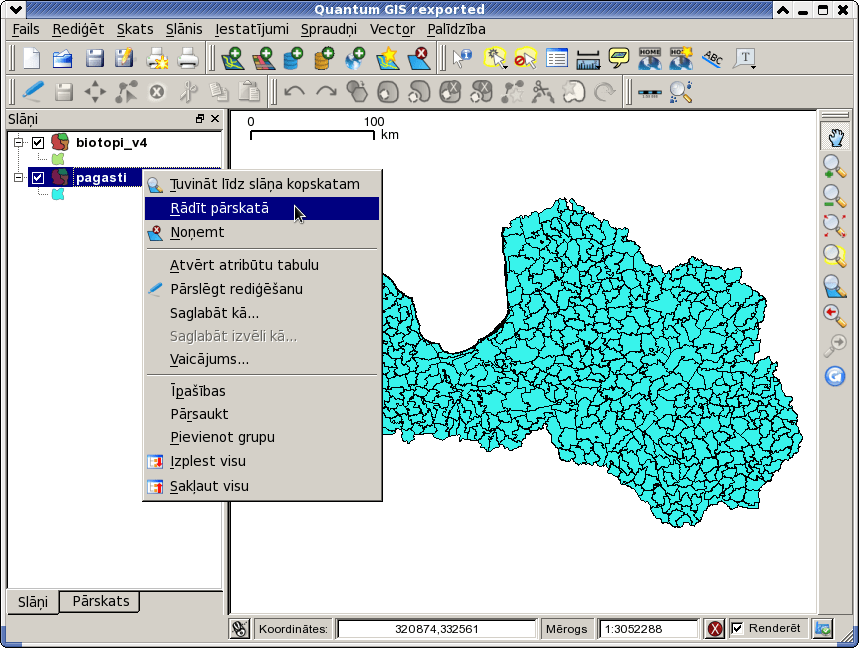
Task: Open the Vector menu
Action: tap(392, 29)
